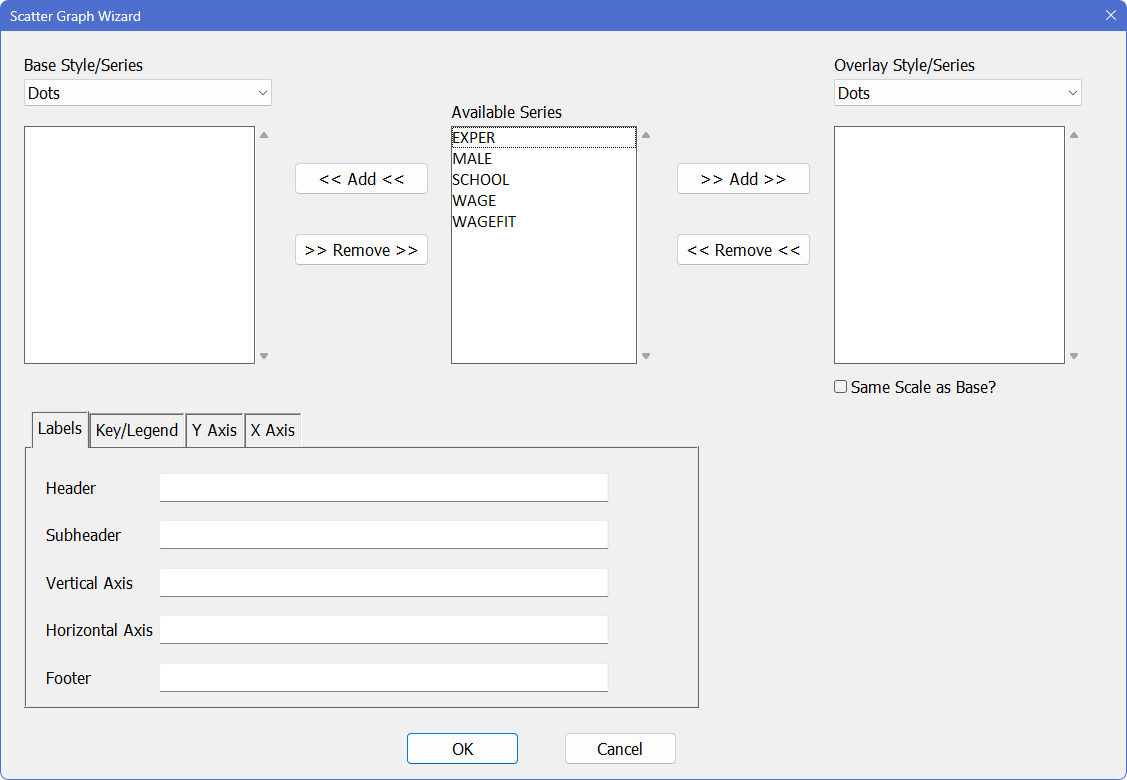1127x780 pixels.
Task: Click down arrow beside Available Series list
Action: 646,356
